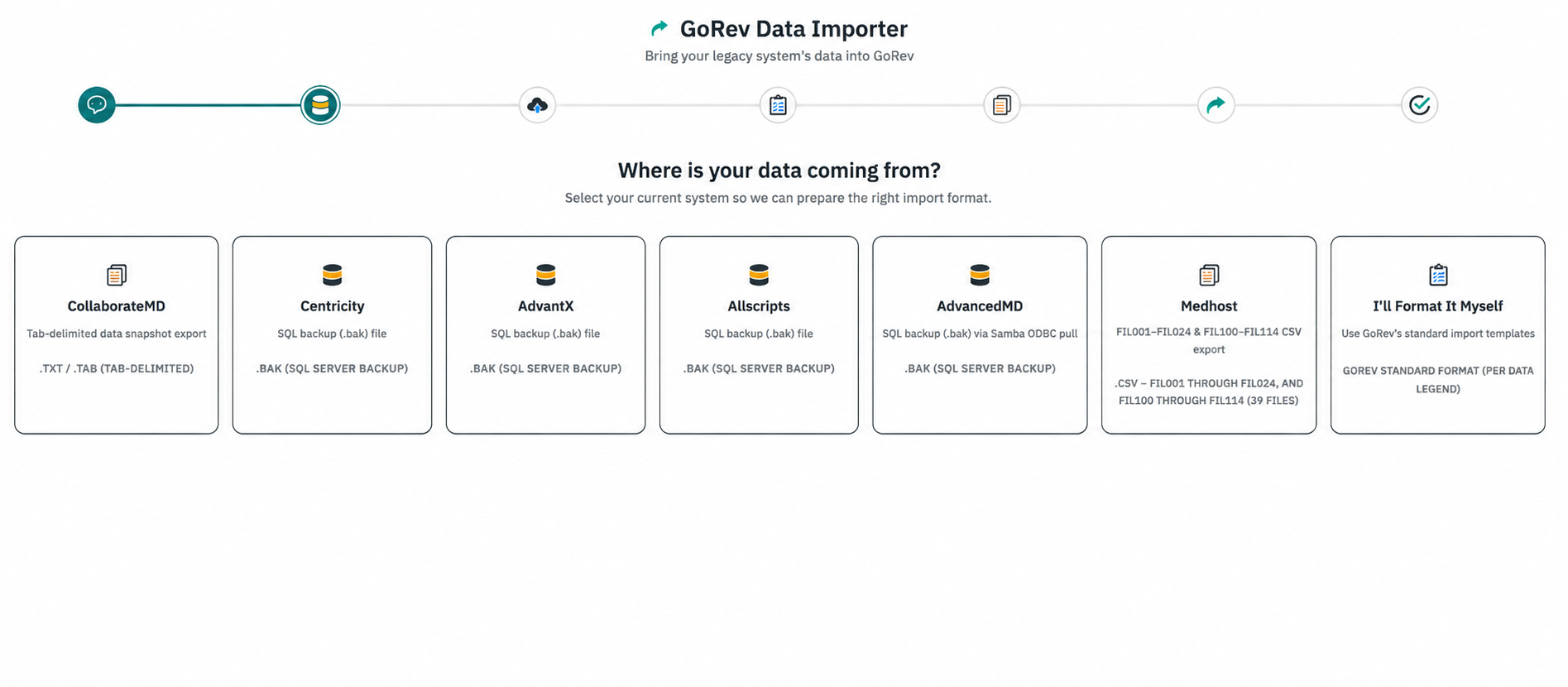Viewport: 1568px width, 687px height.
Task: Choose the CollaborateMD source card
Action: coord(117,334)
